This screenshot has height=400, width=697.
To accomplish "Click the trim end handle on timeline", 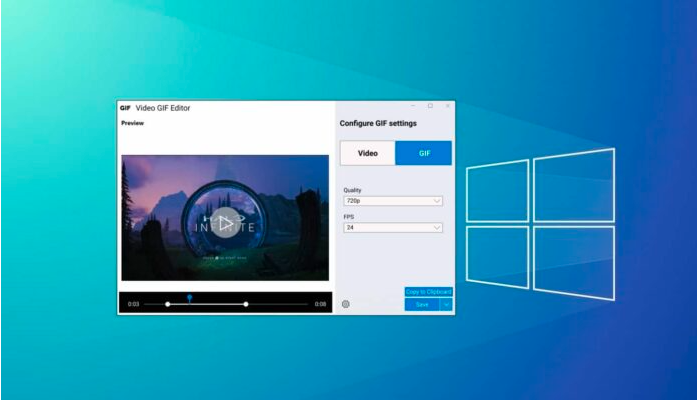I will (x=246, y=304).
